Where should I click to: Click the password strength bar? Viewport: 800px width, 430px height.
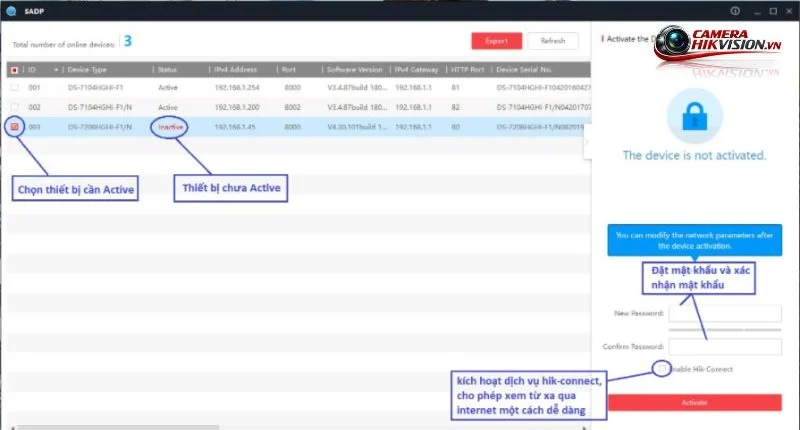[725, 330]
